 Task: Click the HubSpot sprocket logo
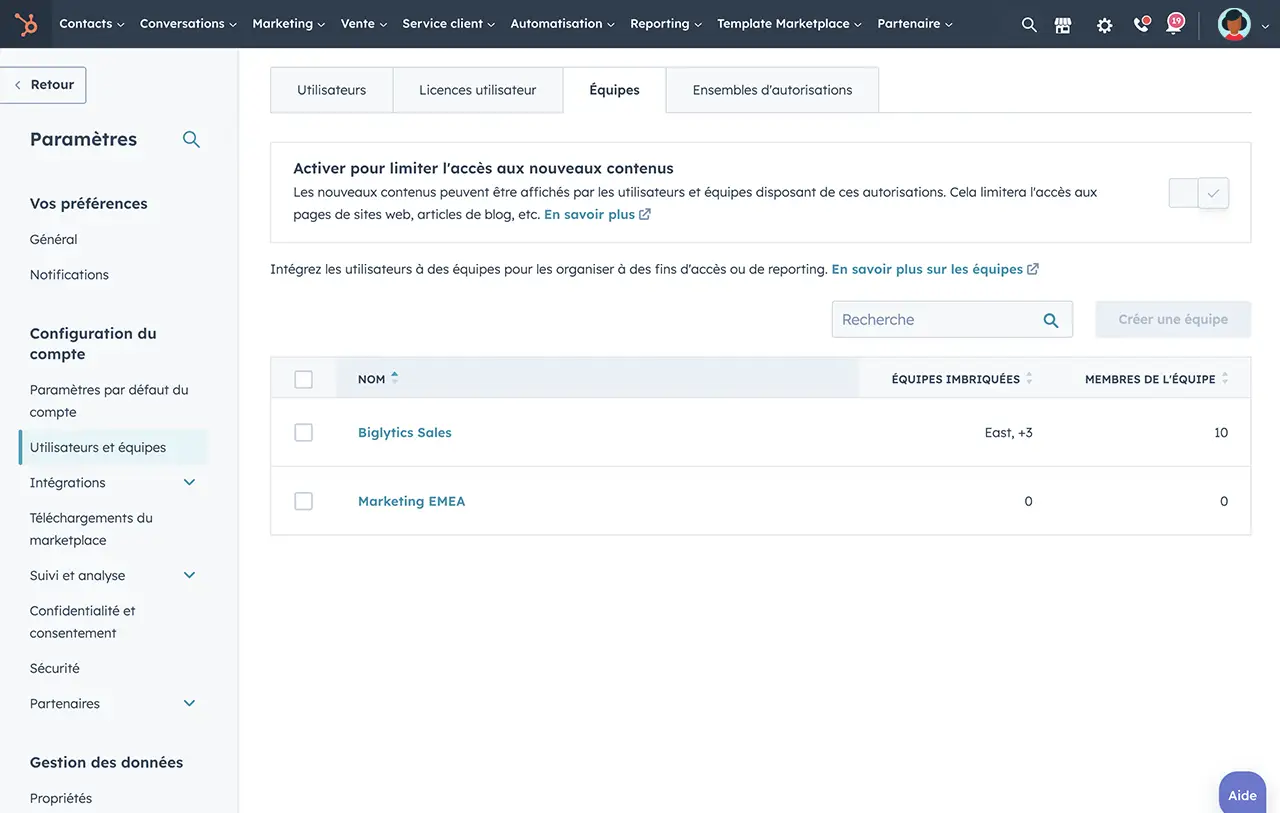(x=26, y=24)
